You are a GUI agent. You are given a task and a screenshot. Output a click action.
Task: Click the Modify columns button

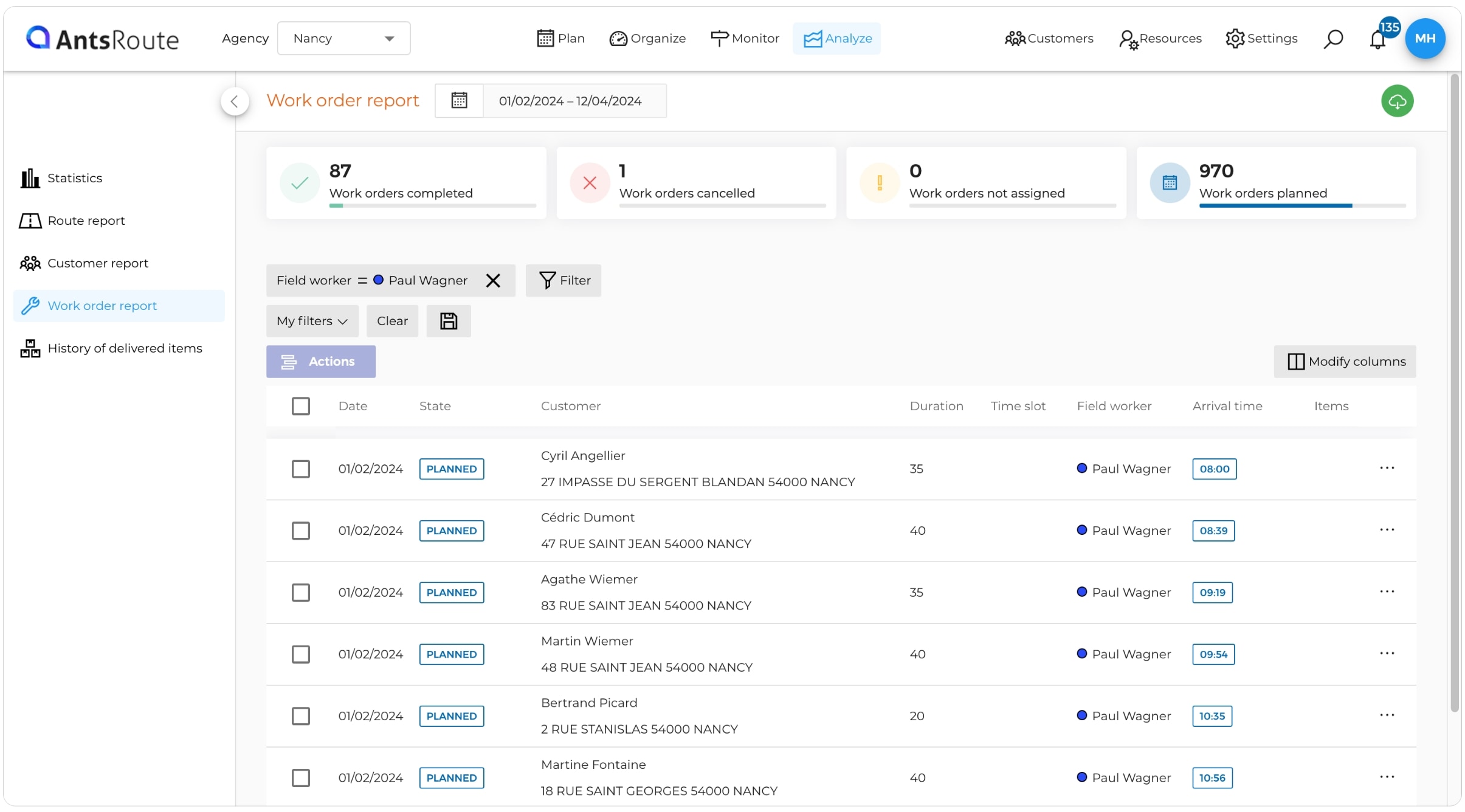tap(1345, 362)
